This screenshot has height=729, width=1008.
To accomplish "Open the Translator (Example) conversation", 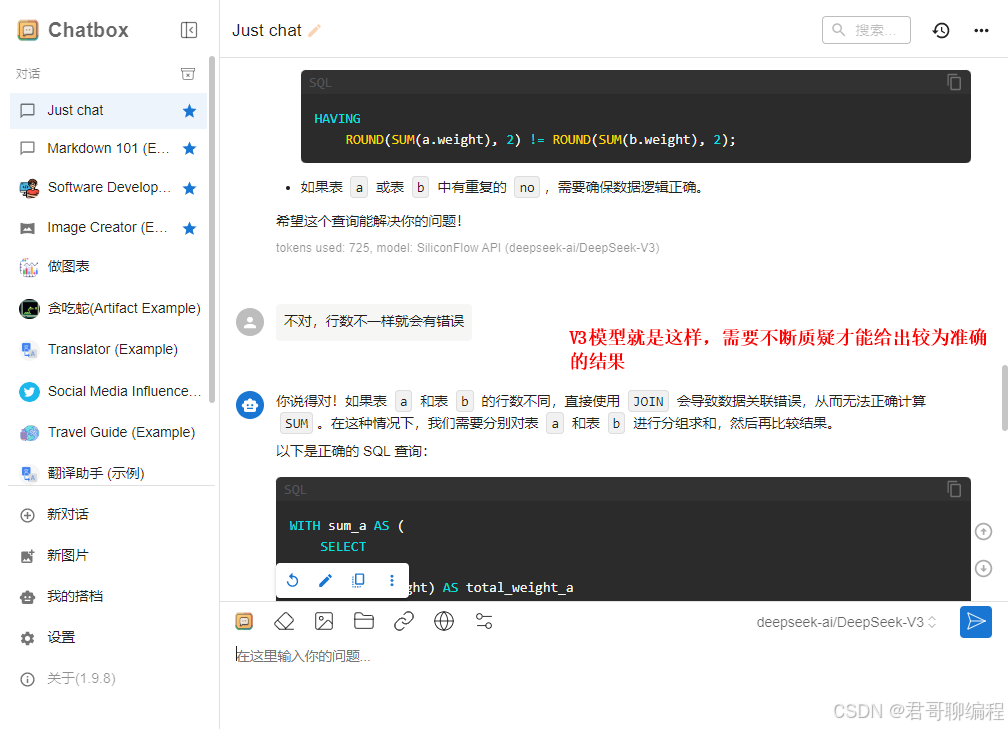I will tap(109, 349).
